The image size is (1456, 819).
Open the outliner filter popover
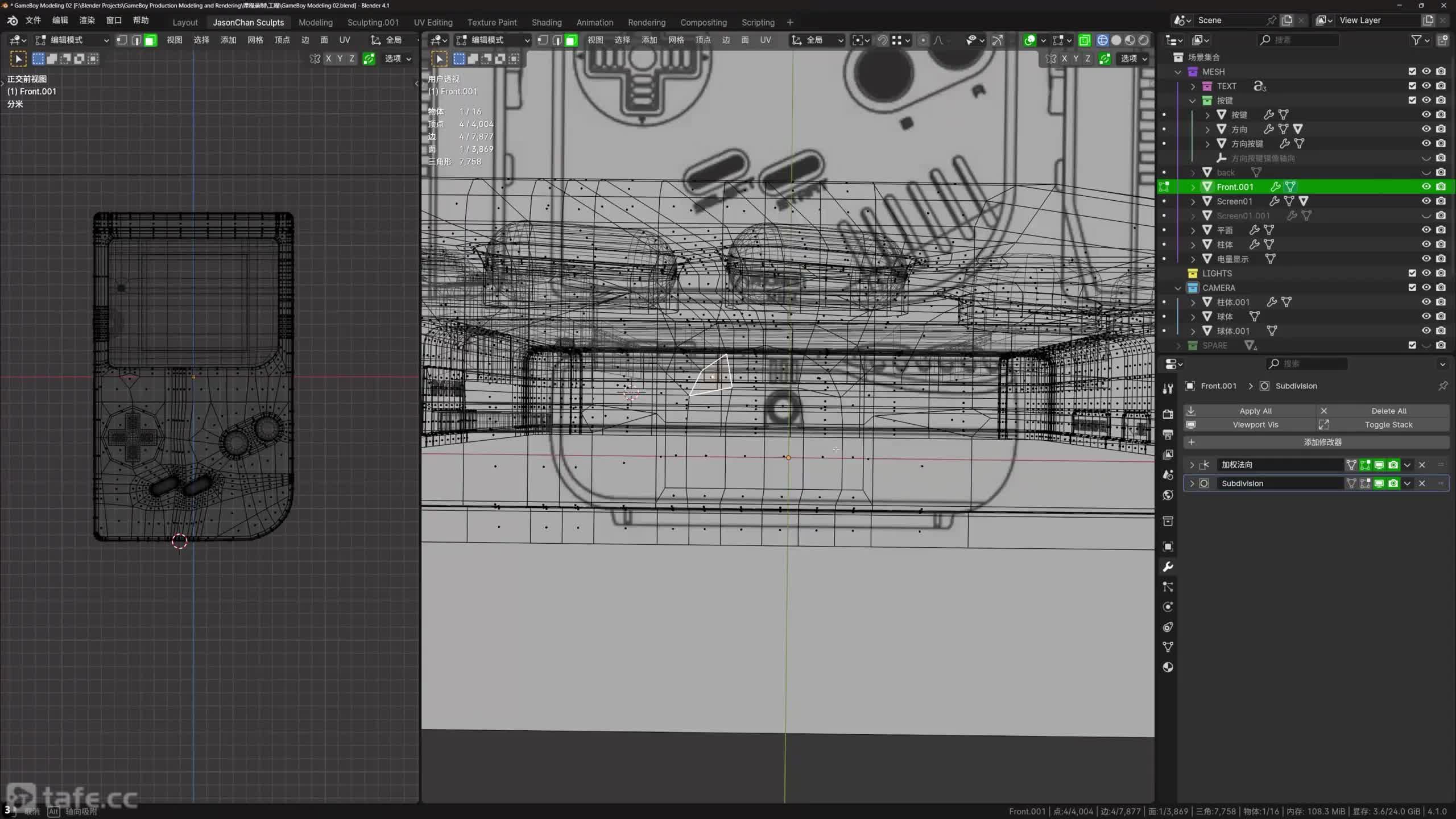1420,40
